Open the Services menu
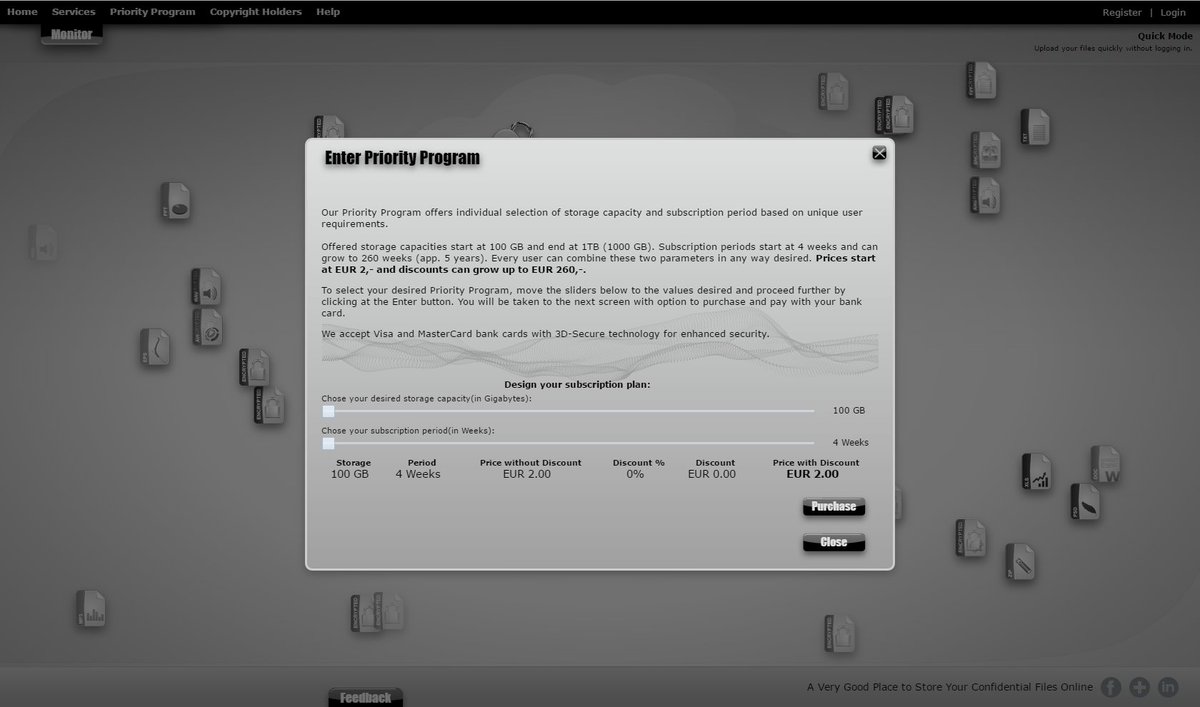Viewport: 1200px width, 707px height. [74, 12]
